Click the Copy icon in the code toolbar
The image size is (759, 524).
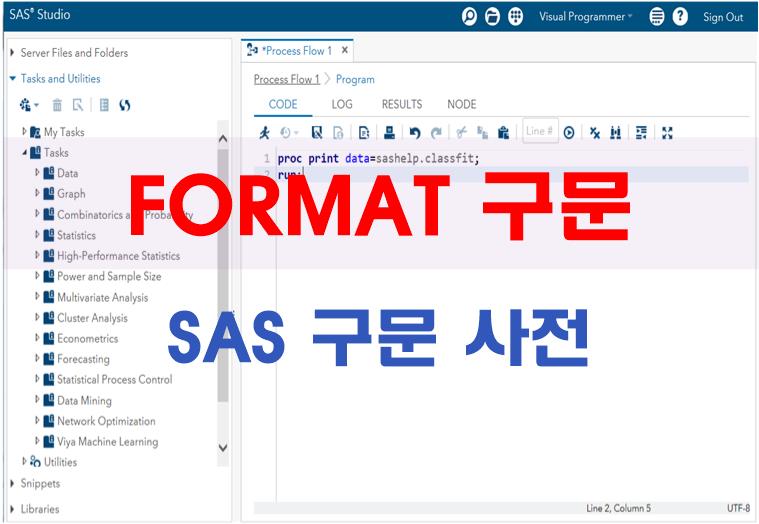coord(482,132)
